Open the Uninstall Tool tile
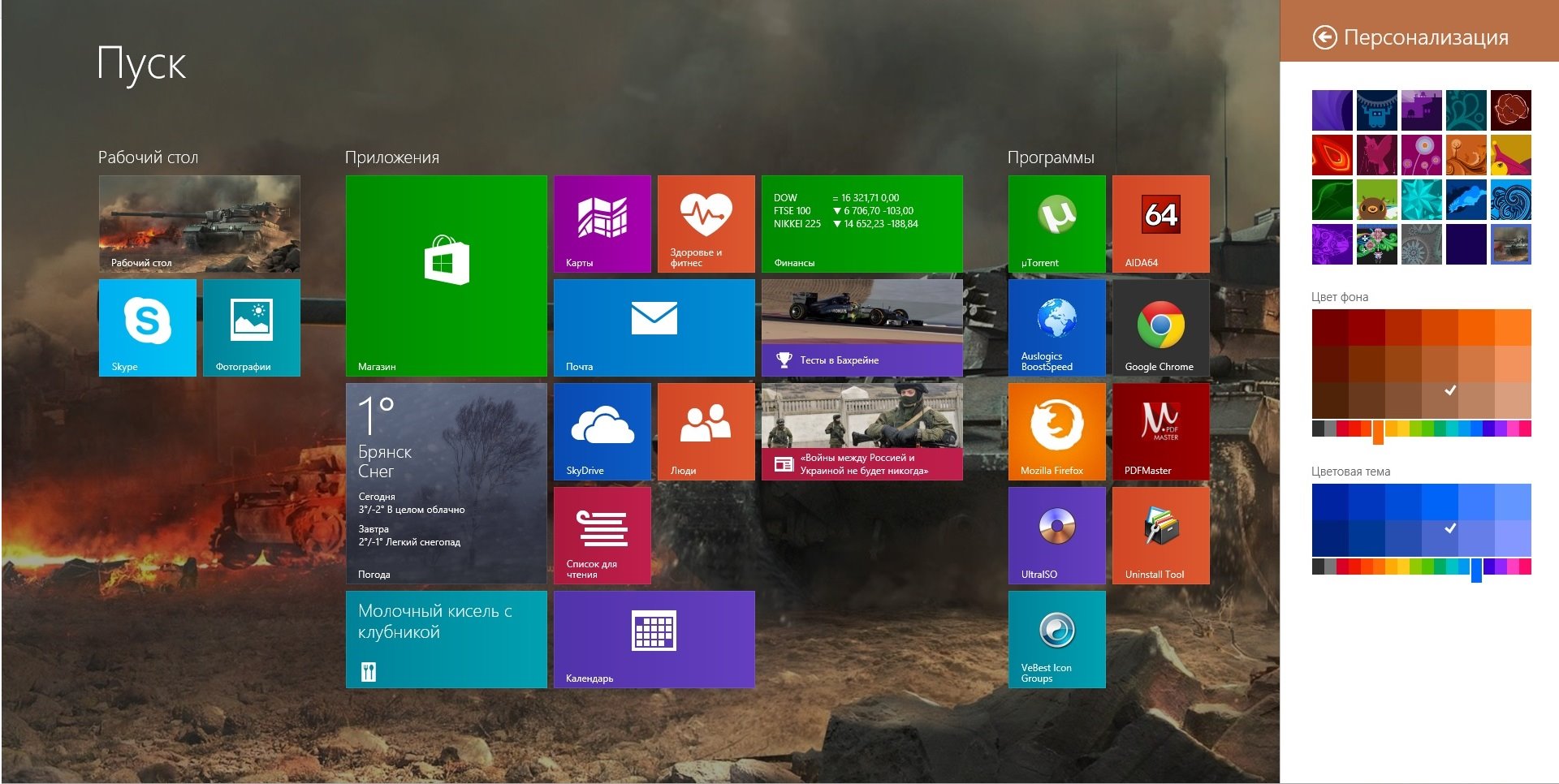The width and height of the screenshot is (1559, 784). click(x=1160, y=535)
